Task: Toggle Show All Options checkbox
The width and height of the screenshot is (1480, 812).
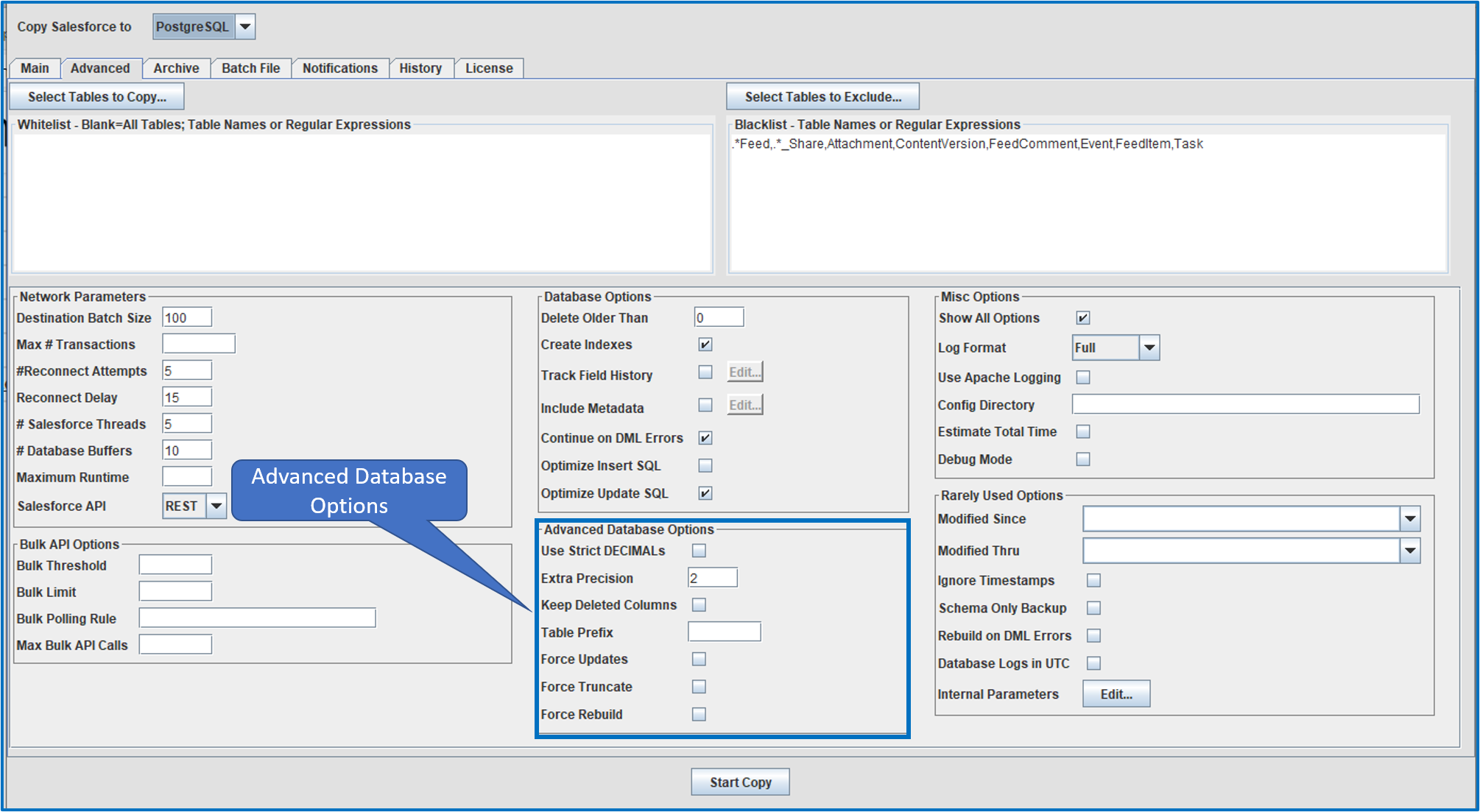Action: (1083, 318)
